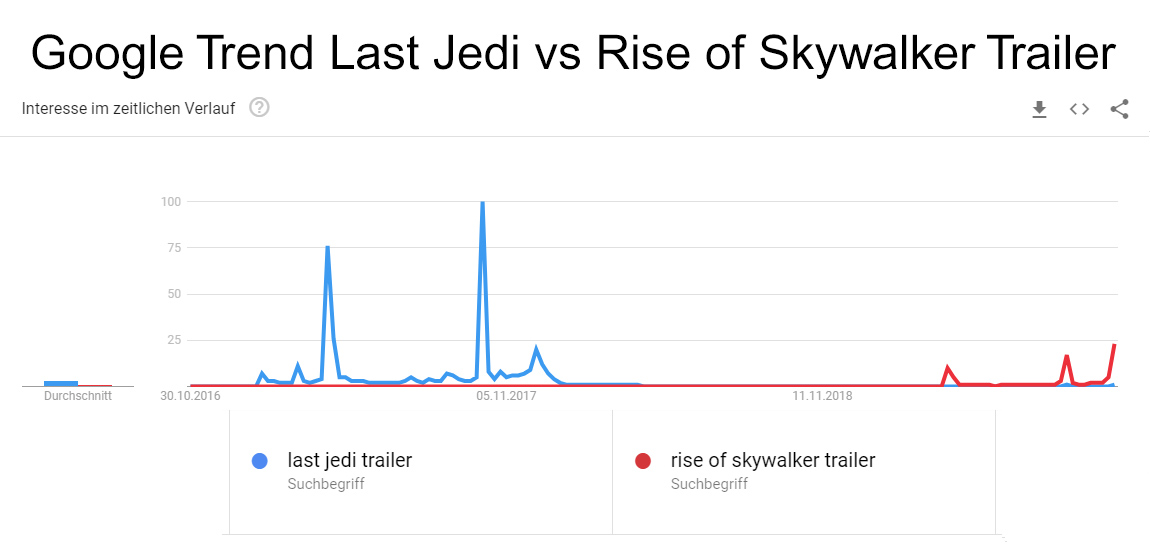Click the 30.10.2016 date label
The image size is (1150, 554).
click(190, 396)
